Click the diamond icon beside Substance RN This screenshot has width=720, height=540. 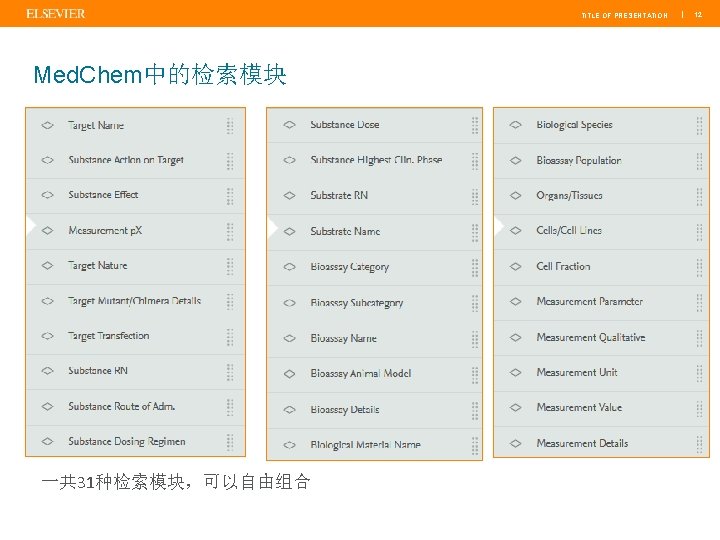[47, 371]
